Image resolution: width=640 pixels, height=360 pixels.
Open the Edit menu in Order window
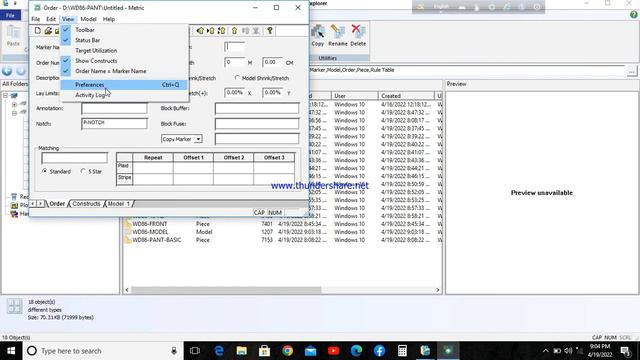(51, 19)
